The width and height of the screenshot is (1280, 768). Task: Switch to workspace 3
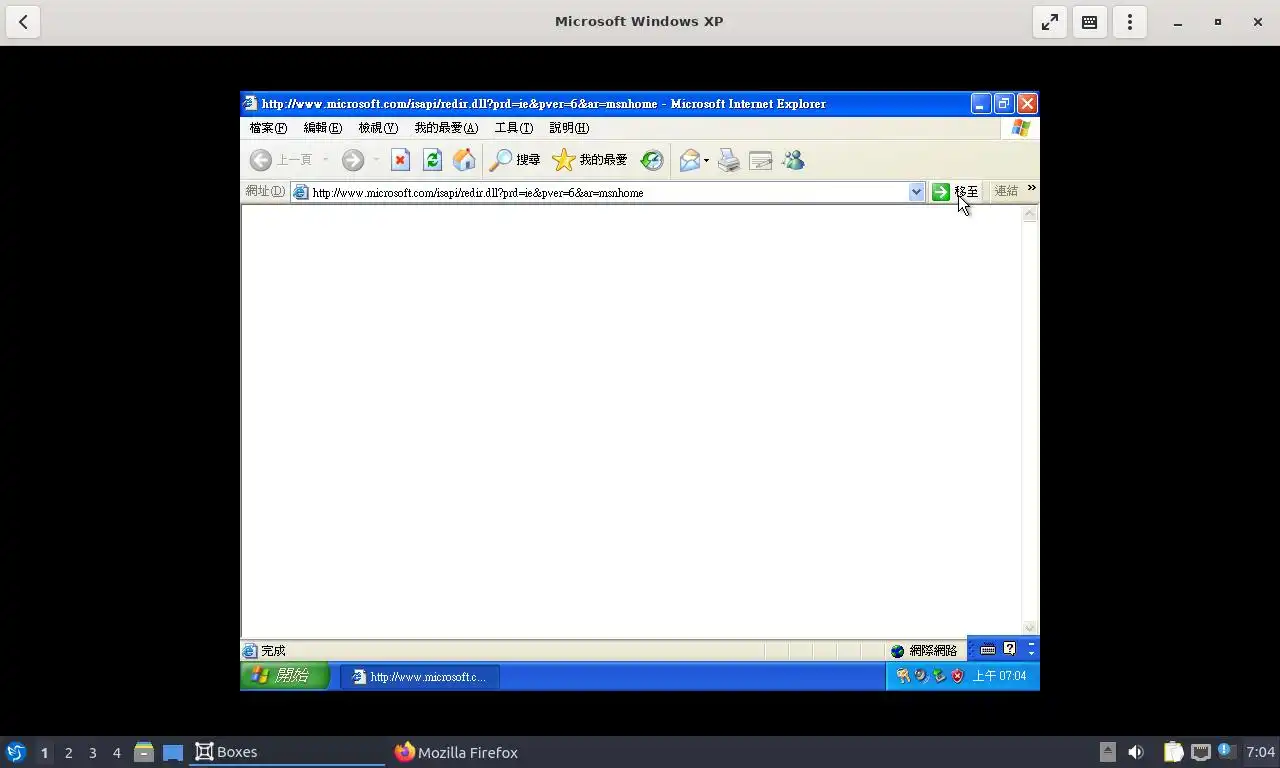[92, 752]
